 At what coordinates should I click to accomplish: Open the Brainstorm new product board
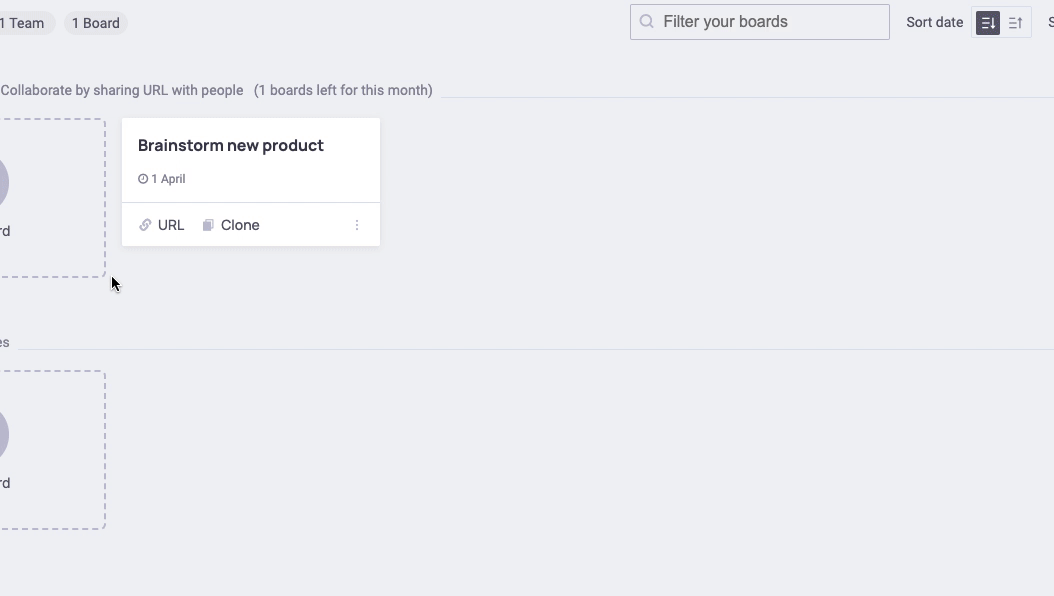coord(231,146)
